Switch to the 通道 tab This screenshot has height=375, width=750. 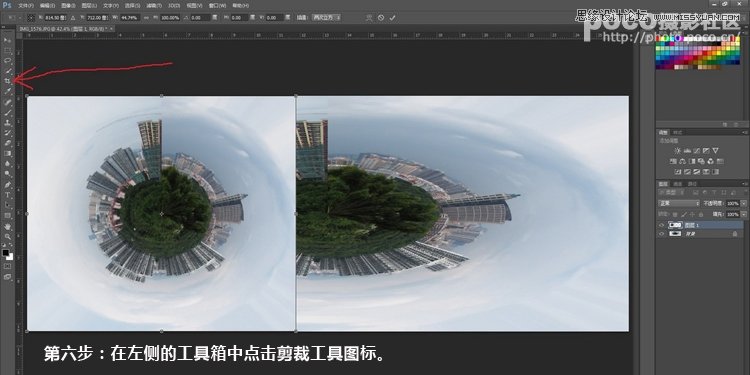[678, 184]
